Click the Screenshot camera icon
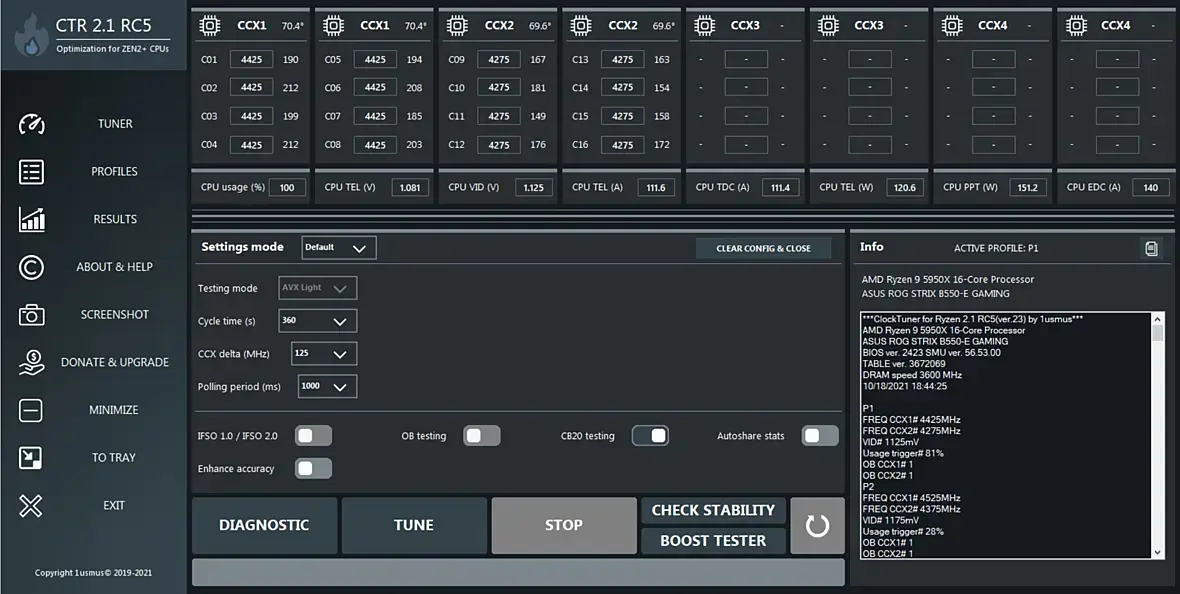The width and height of the screenshot is (1180, 594). point(32,315)
